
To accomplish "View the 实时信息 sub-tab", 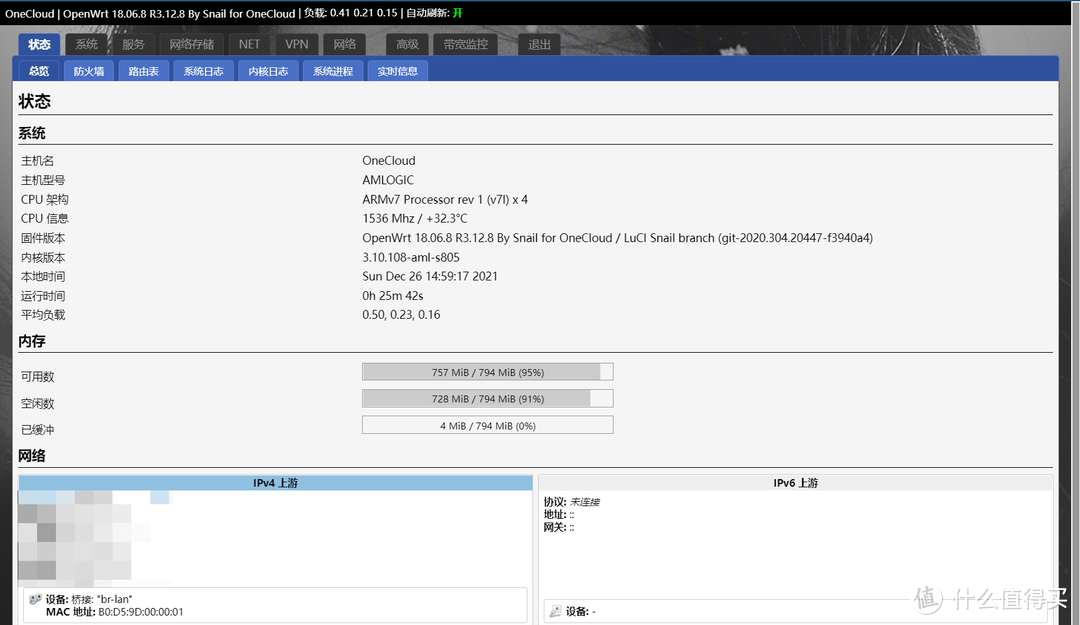I will pyautogui.click(x=398, y=71).
